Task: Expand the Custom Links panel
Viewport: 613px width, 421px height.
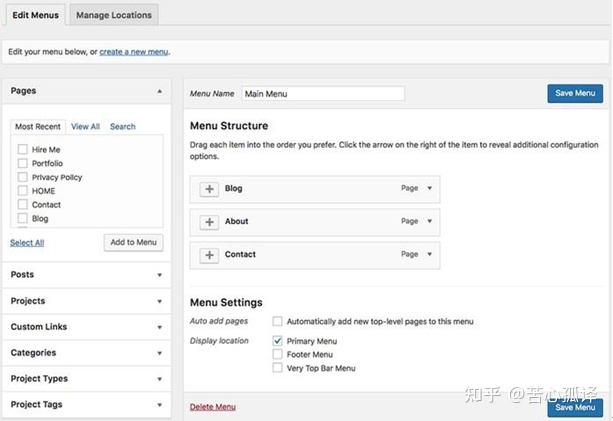Action: click(160, 327)
